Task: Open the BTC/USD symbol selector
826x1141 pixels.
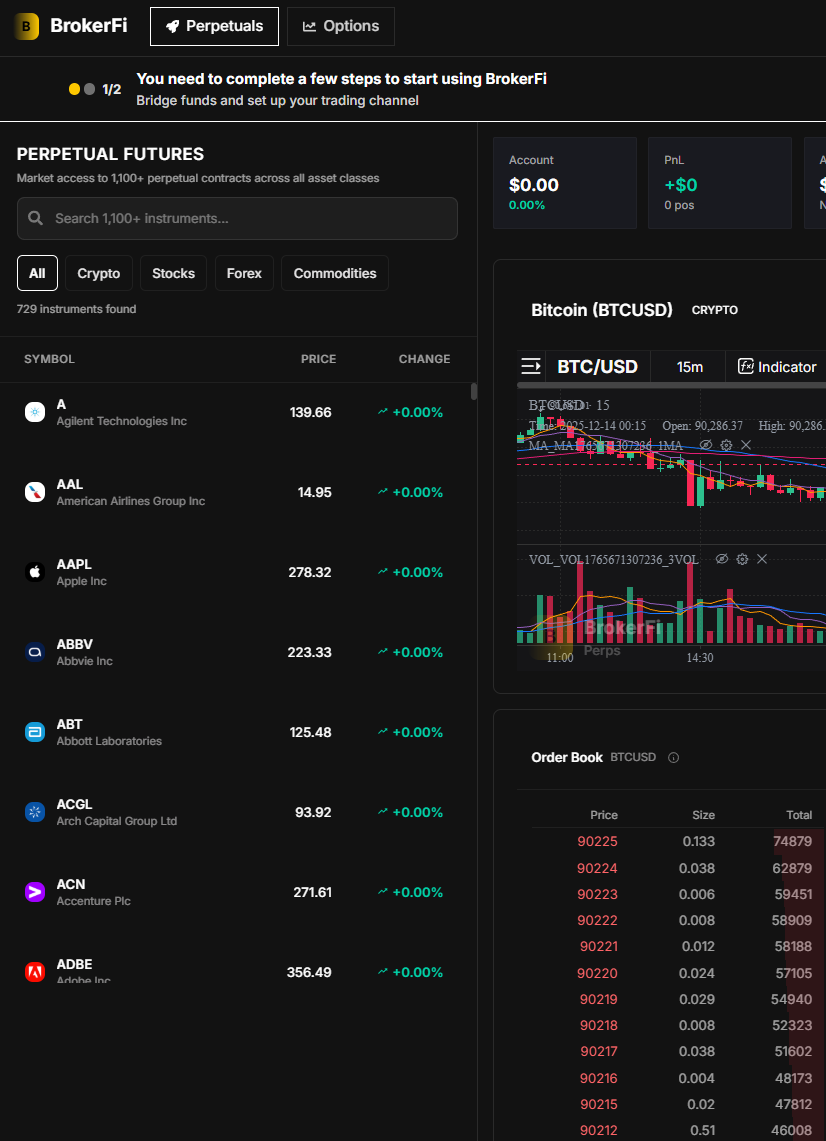Action: click(597, 366)
